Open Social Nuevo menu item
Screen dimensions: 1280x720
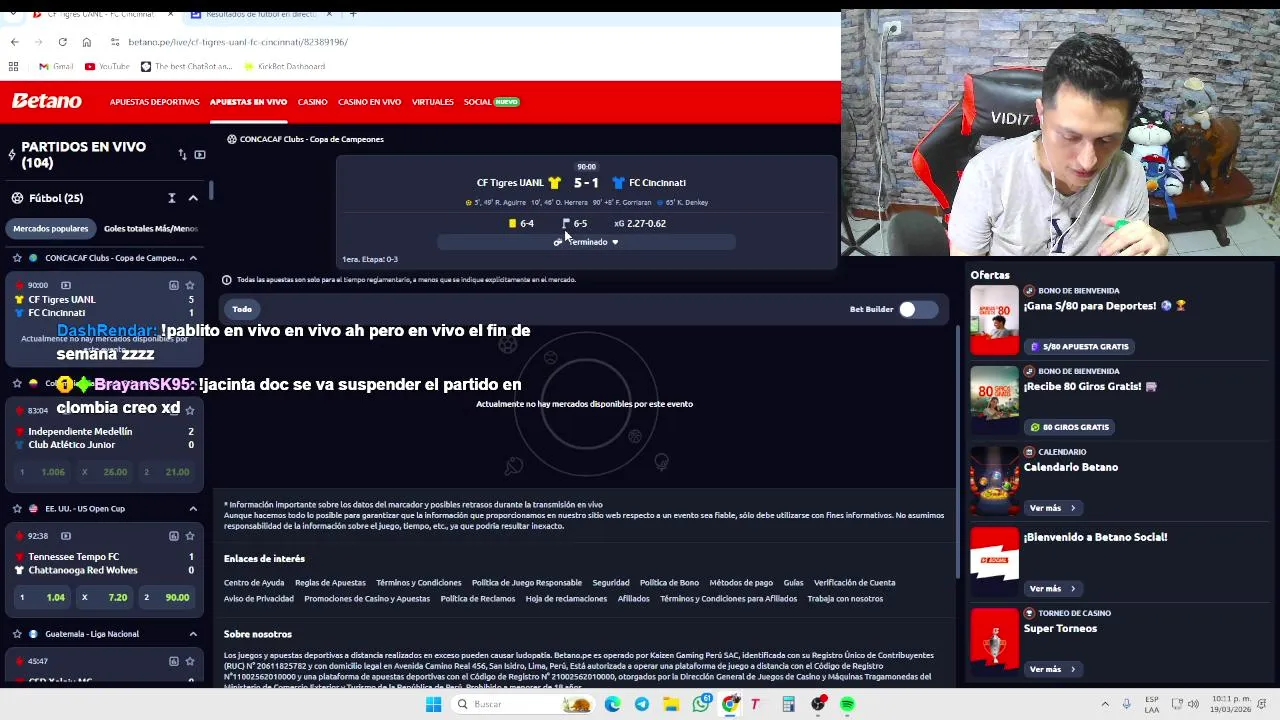(x=491, y=102)
